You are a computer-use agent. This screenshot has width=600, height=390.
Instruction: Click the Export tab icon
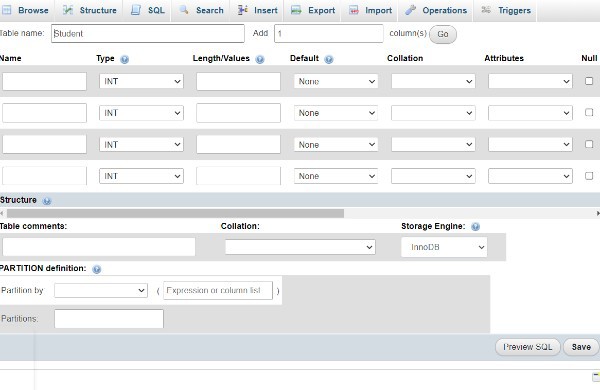point(296,10)
